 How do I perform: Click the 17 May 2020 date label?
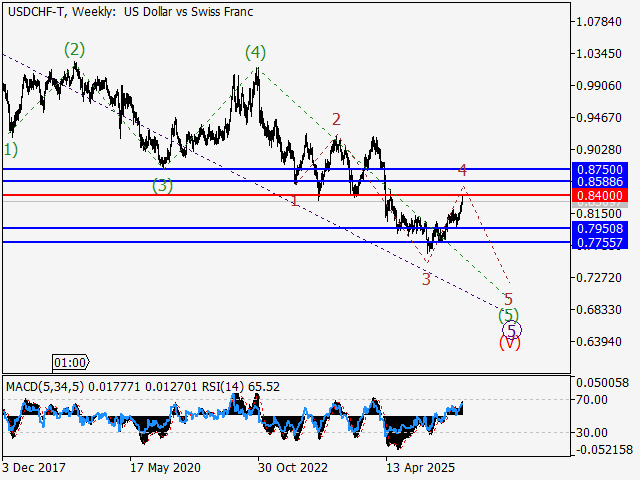click(x=166, y=468)
